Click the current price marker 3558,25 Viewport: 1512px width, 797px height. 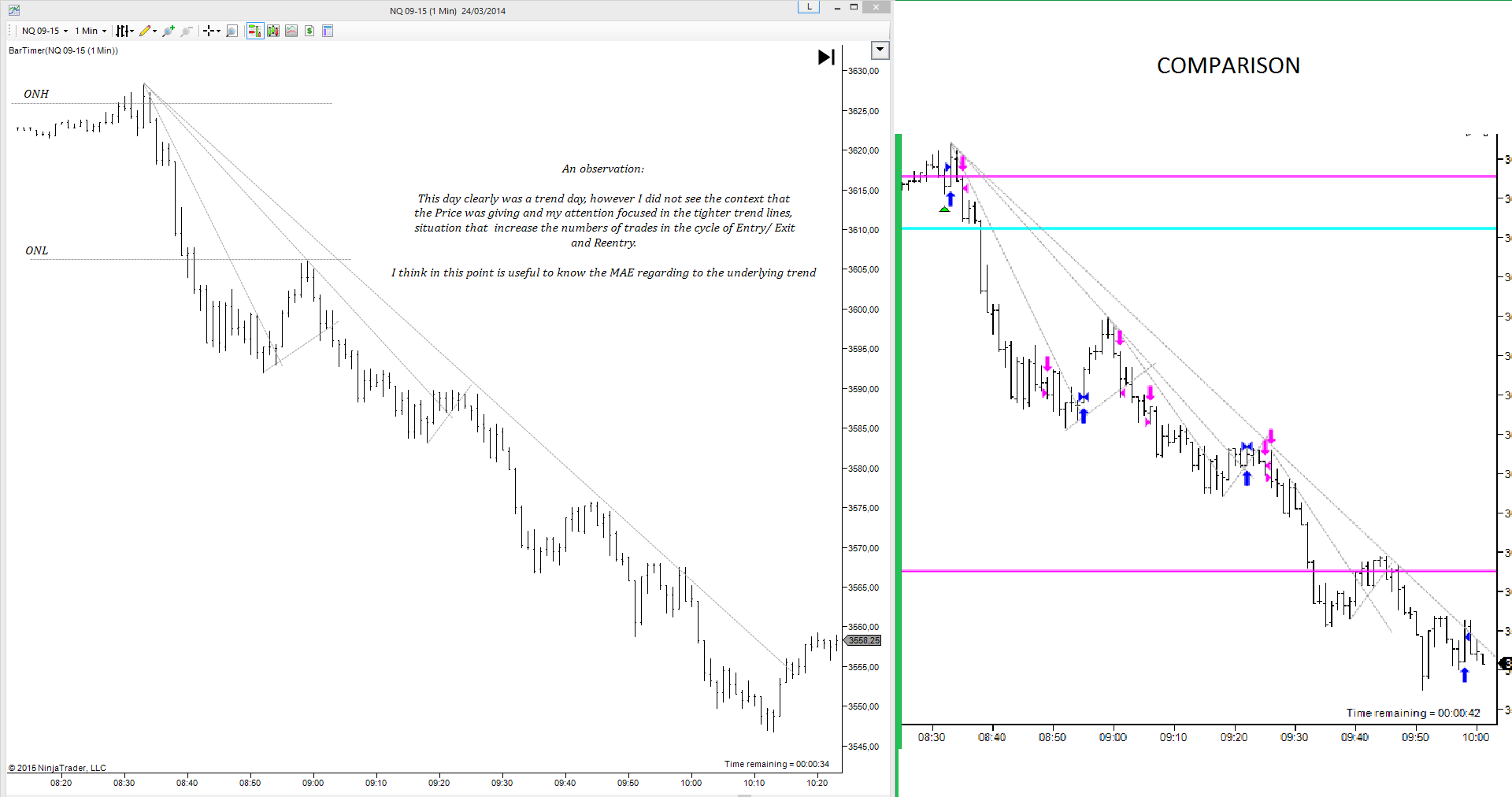tap(863, 640)
